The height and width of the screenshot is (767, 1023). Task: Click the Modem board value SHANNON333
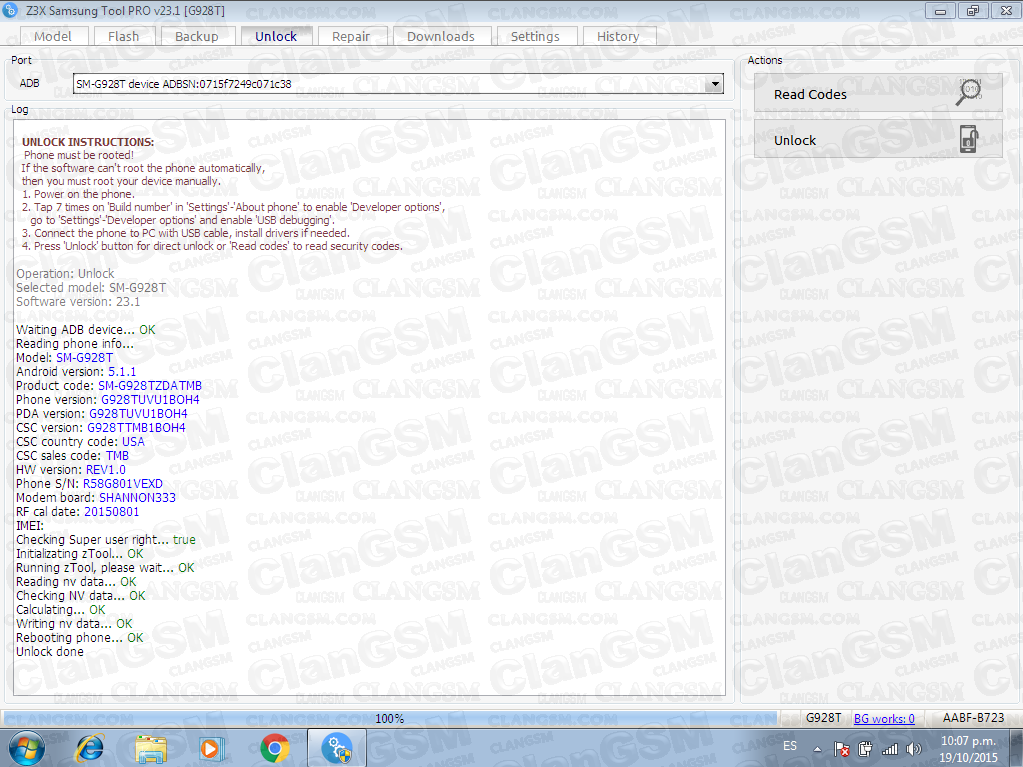pos(137,498)
